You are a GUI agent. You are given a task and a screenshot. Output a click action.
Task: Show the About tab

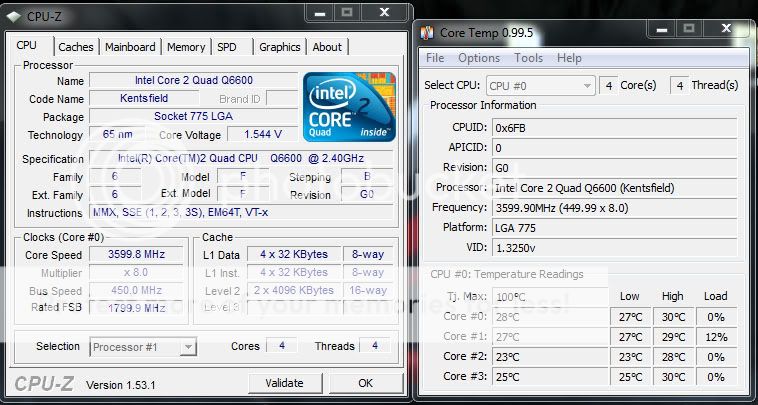click(327, 47)
